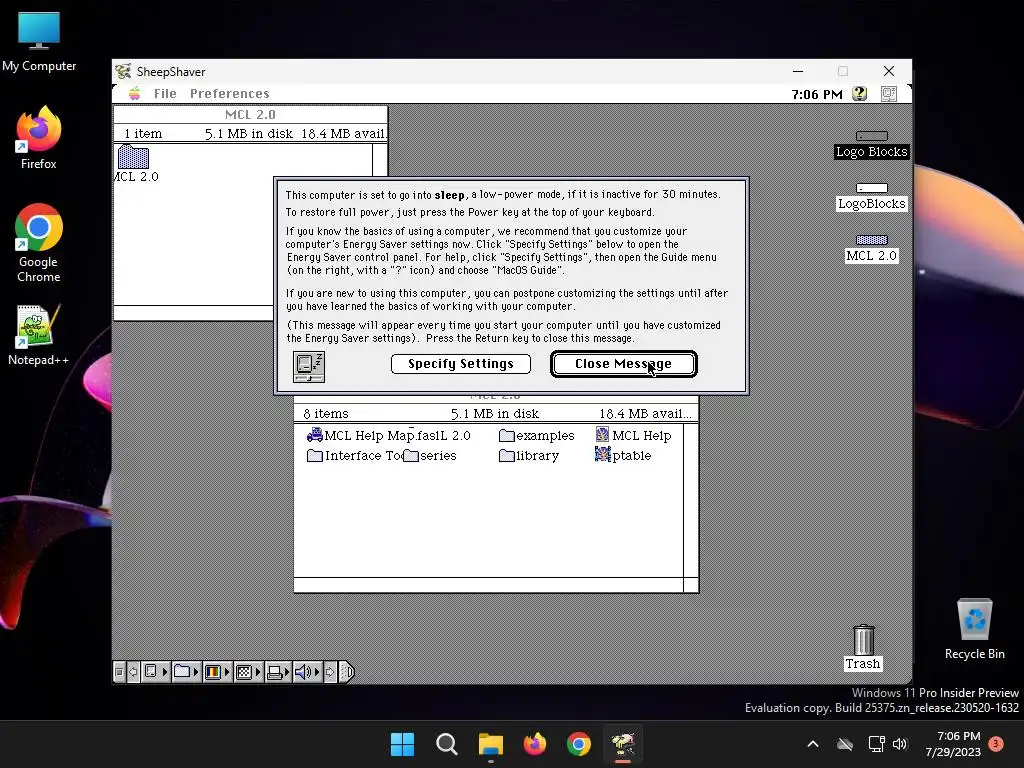Select the ptable file icon
The width and height of the screenshot is (1024, 768).
pyautogui.click(x=602, y=455)
